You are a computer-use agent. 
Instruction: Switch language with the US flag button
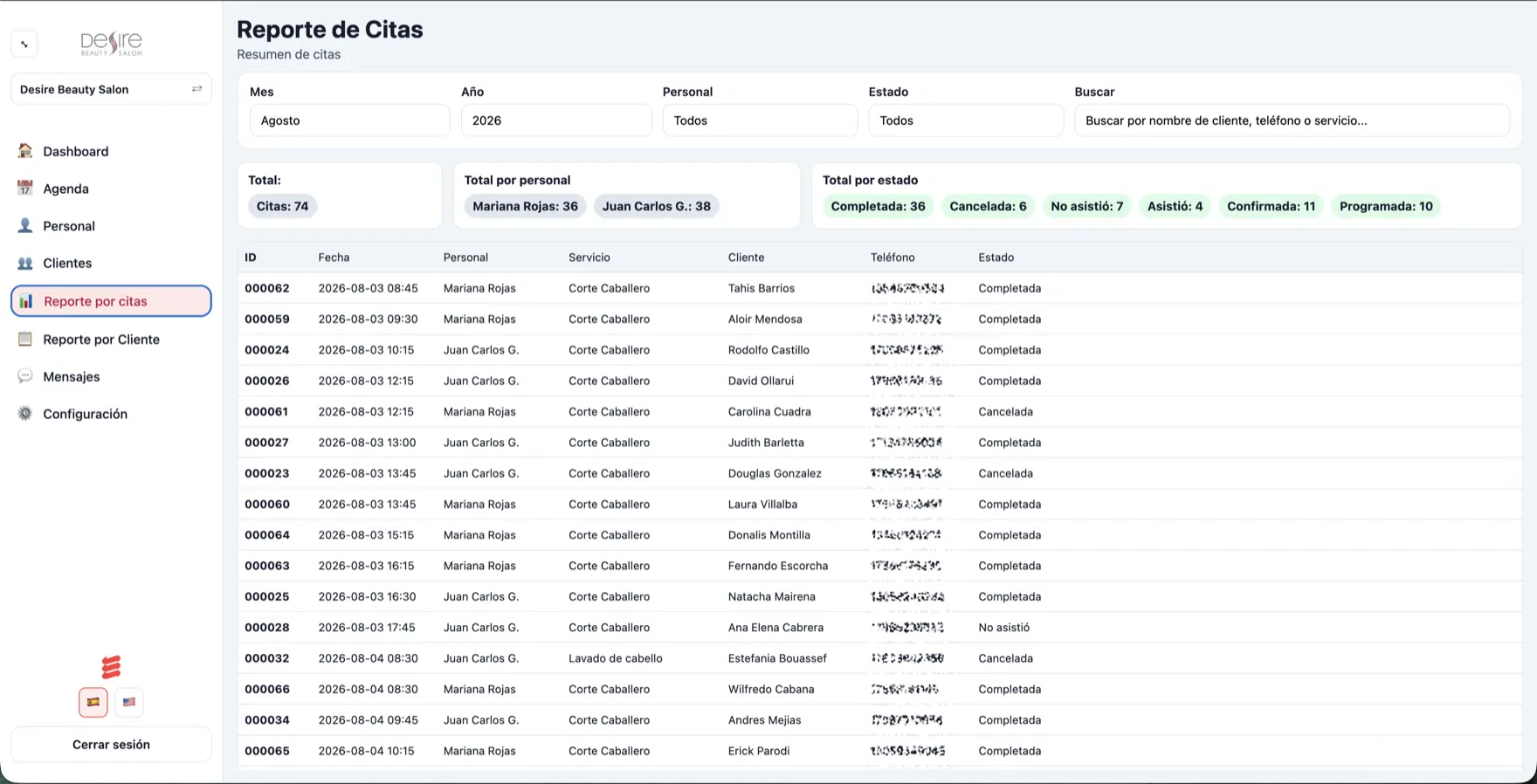[129, 702]
